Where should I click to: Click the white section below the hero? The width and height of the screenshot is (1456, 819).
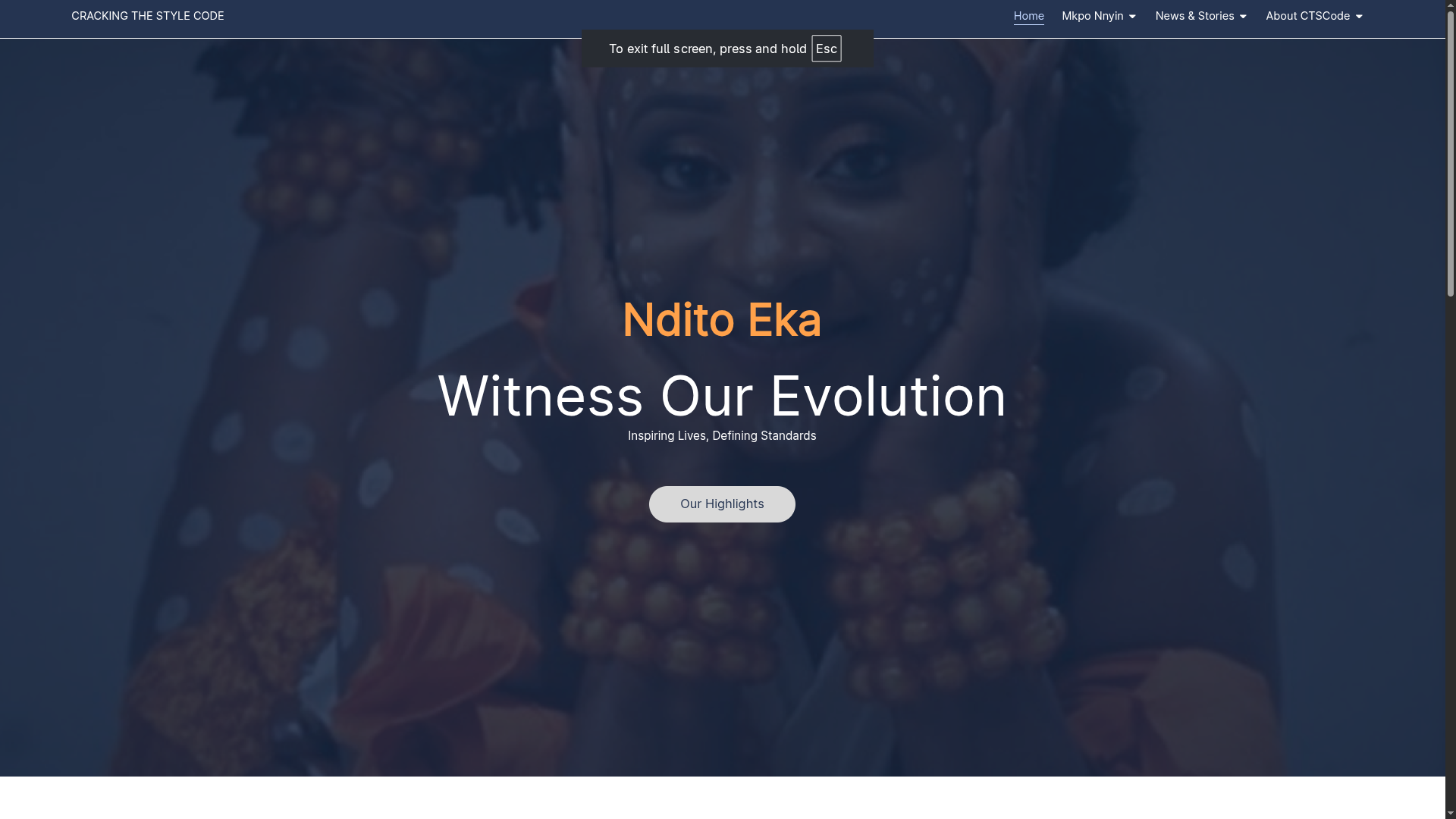click(x=722, y=798)
